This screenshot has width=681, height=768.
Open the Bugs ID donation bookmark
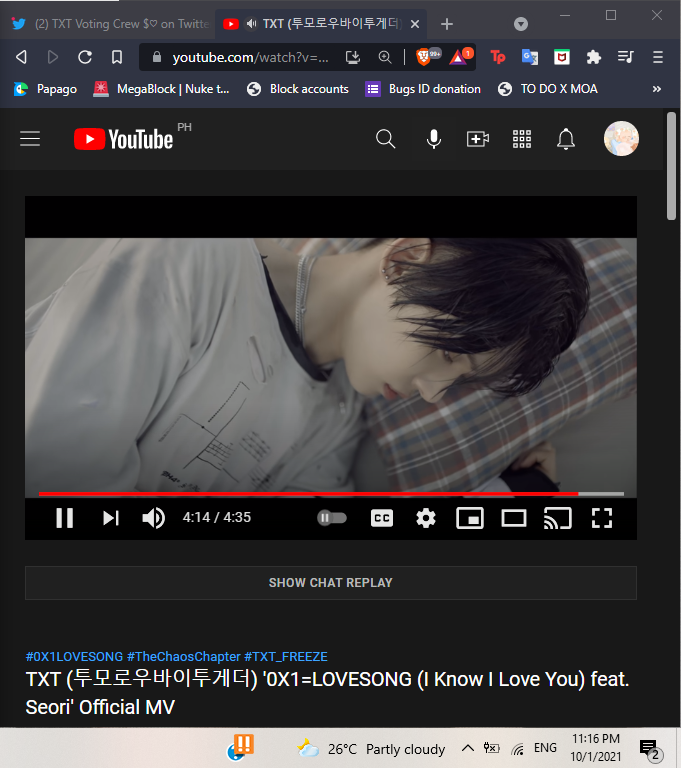[423, 89]
